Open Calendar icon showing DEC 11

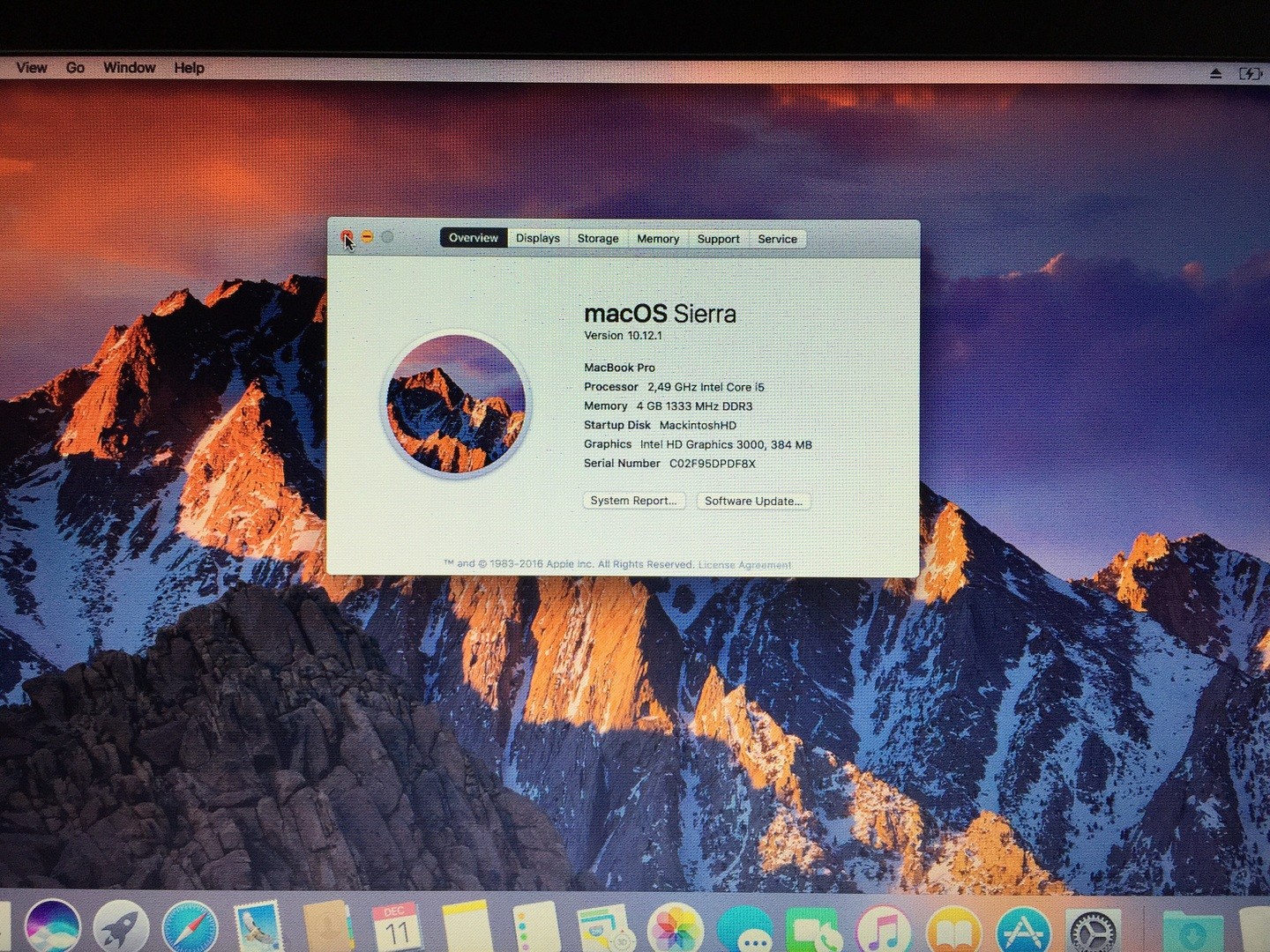pyautogui.click(x=397, y=927)
